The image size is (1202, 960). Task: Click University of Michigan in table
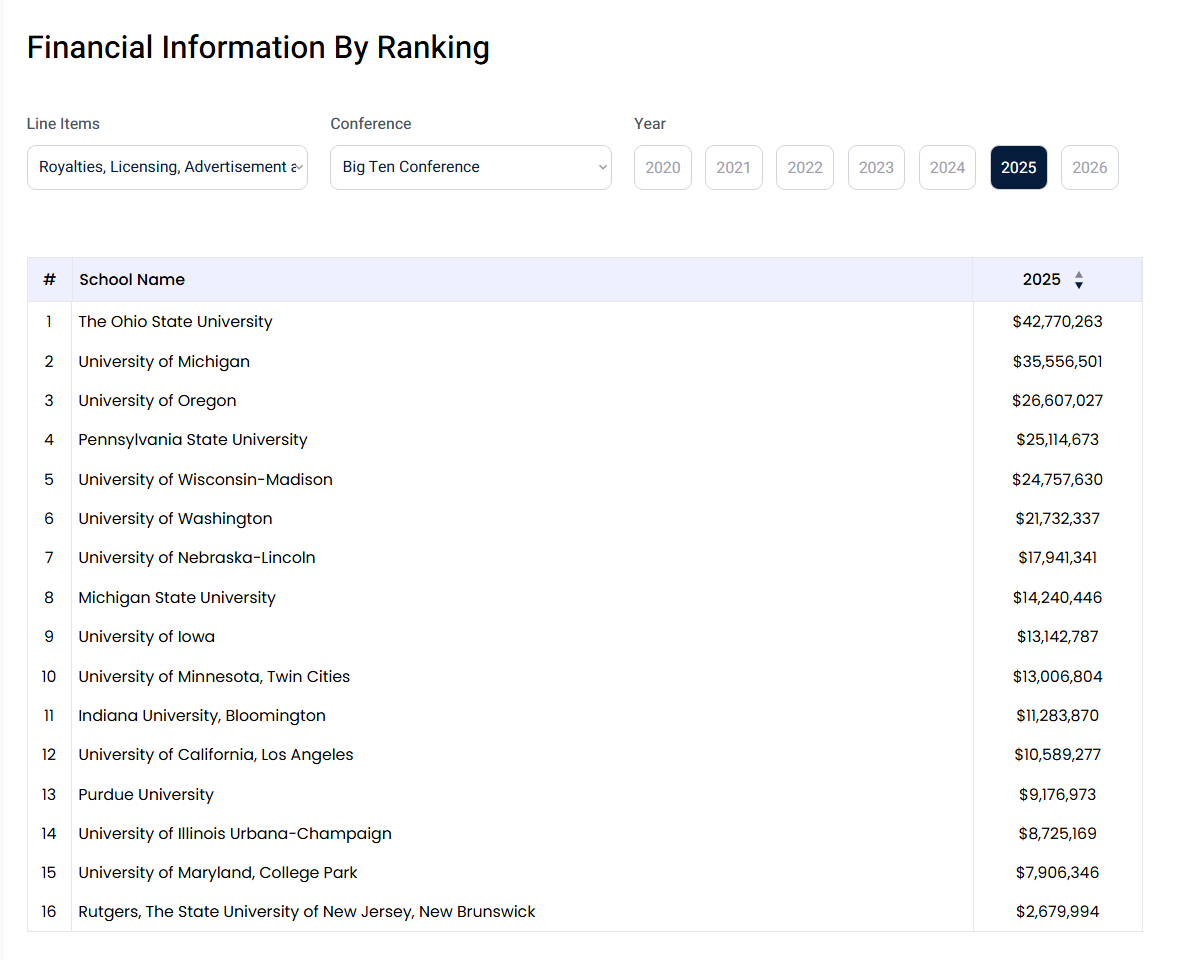(164, 361)
